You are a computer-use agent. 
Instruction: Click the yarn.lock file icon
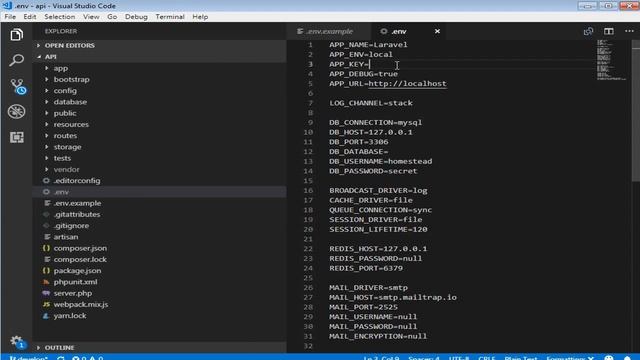point(46,316)
